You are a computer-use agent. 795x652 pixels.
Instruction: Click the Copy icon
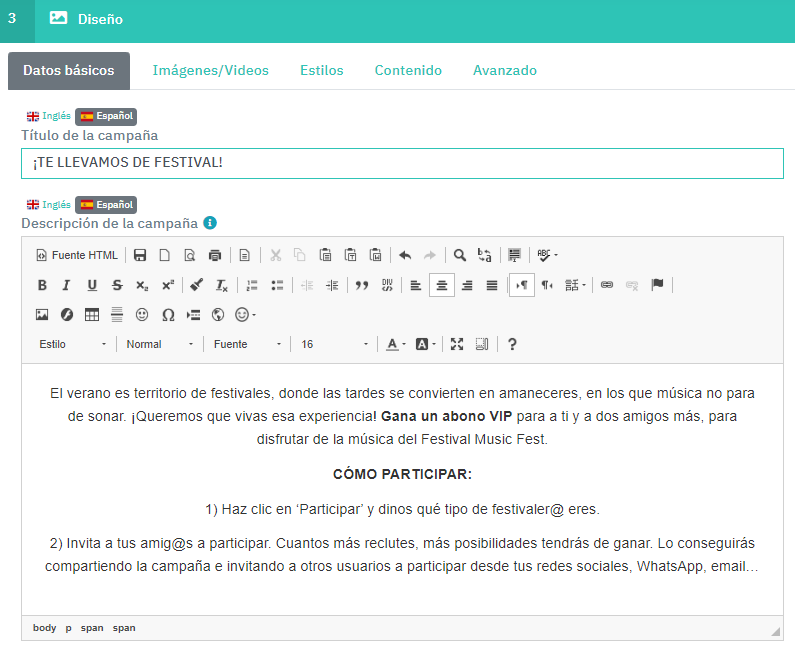(x=300, y=255)
